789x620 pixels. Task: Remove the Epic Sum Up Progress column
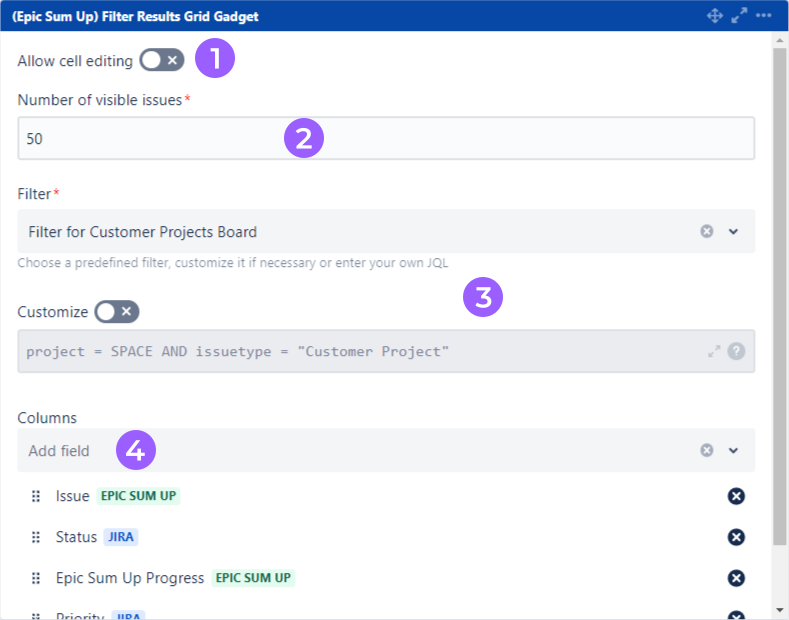click(736, 578)
